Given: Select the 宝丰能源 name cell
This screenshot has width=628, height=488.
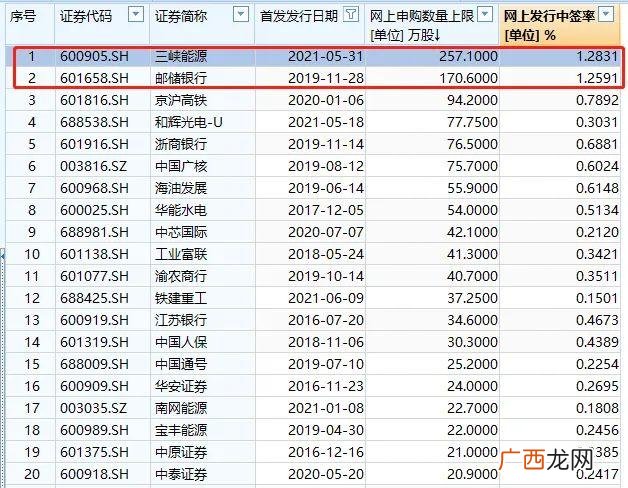Looking at the screenshot, I should point(181,430).
